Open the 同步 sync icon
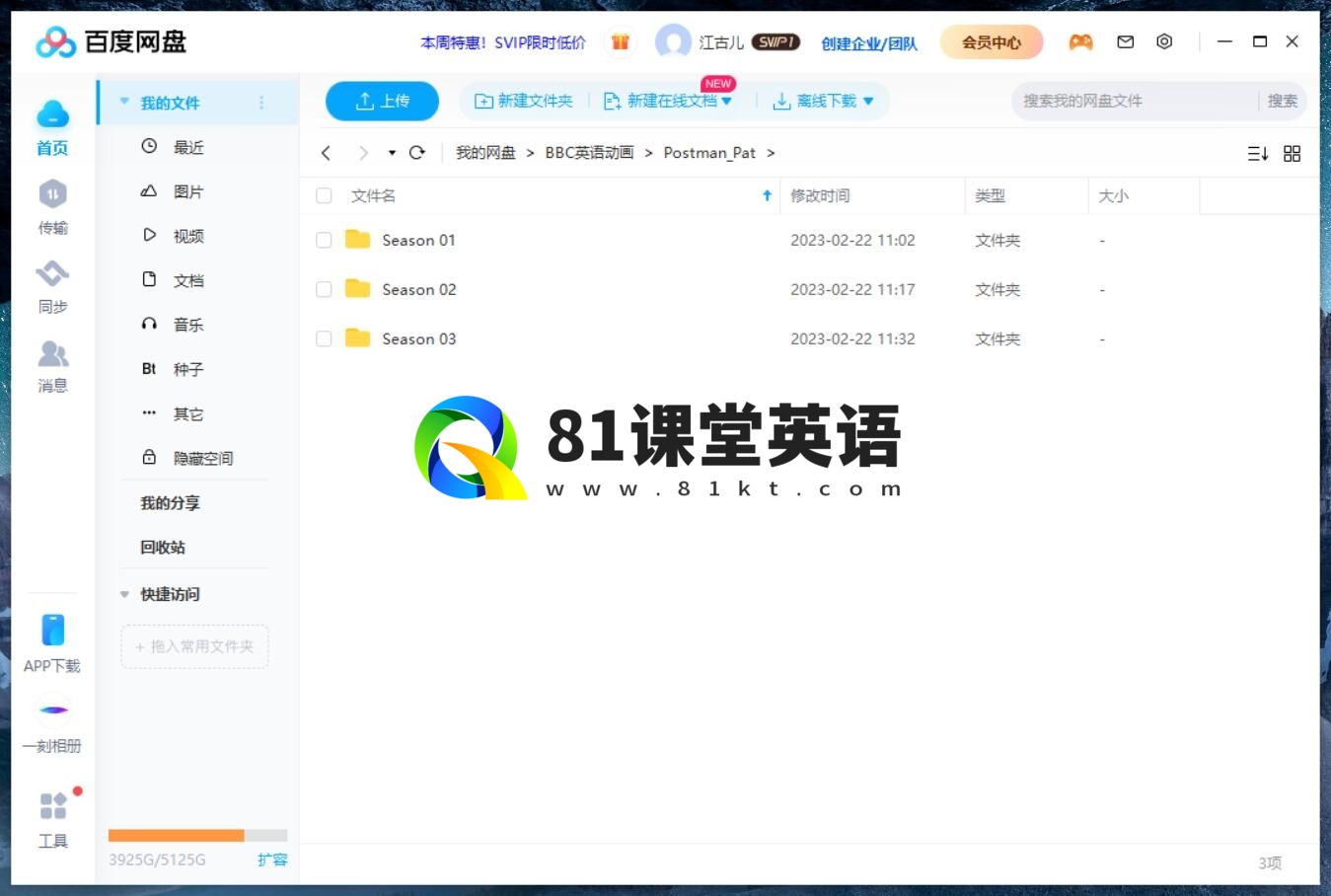Image resolution: width=1331 pixels, height=896 pixels. pos(52,273)
